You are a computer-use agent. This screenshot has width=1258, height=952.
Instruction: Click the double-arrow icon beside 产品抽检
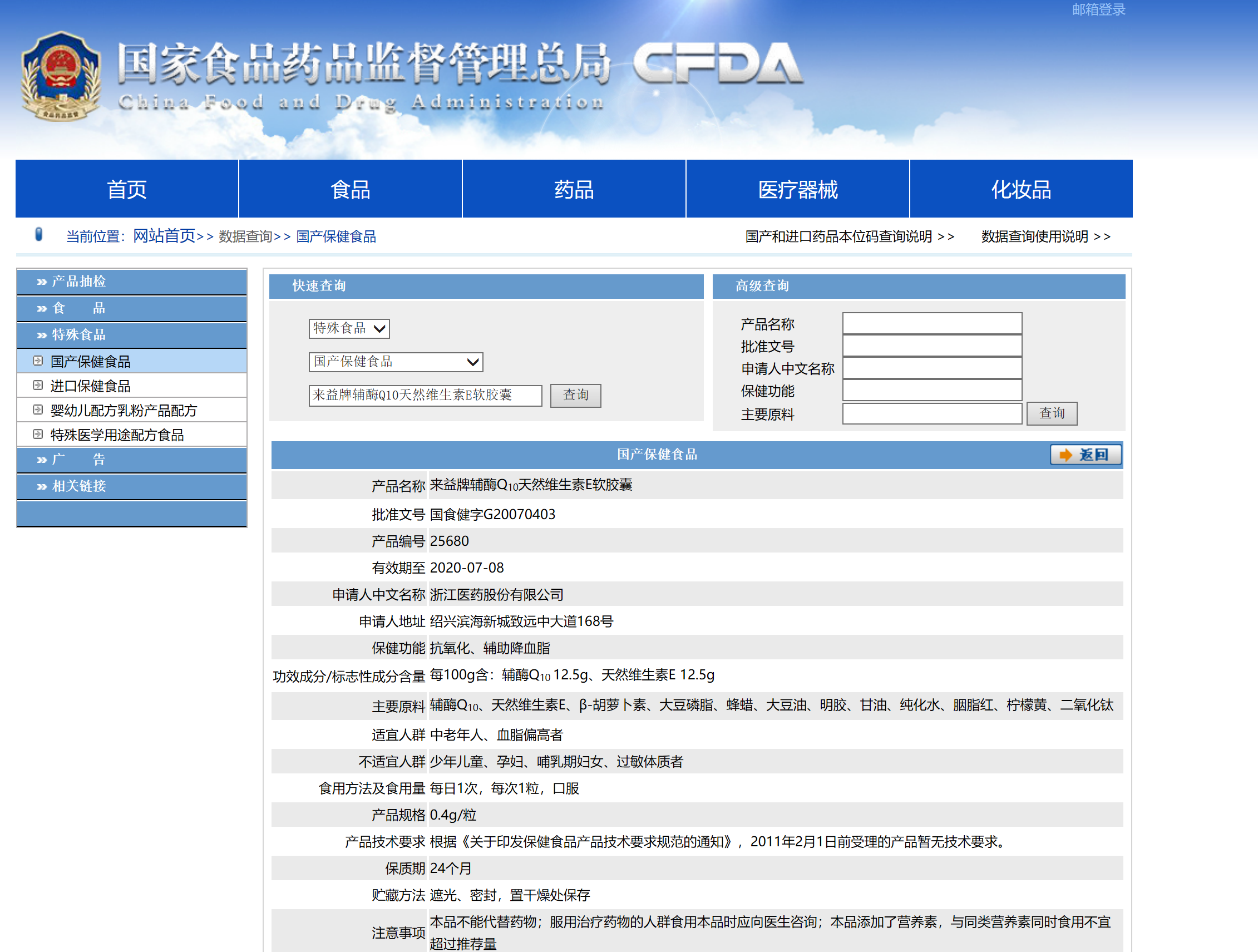42,282
